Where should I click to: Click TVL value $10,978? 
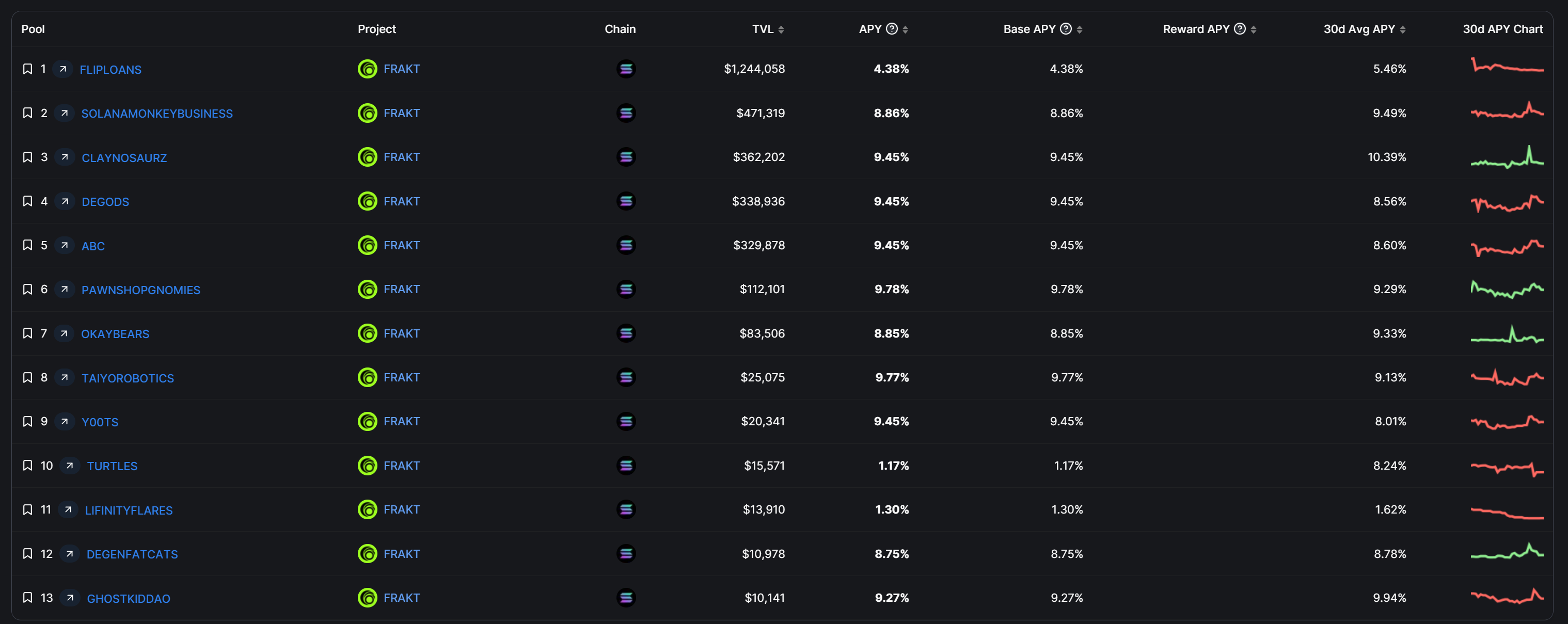coord(763,553)
